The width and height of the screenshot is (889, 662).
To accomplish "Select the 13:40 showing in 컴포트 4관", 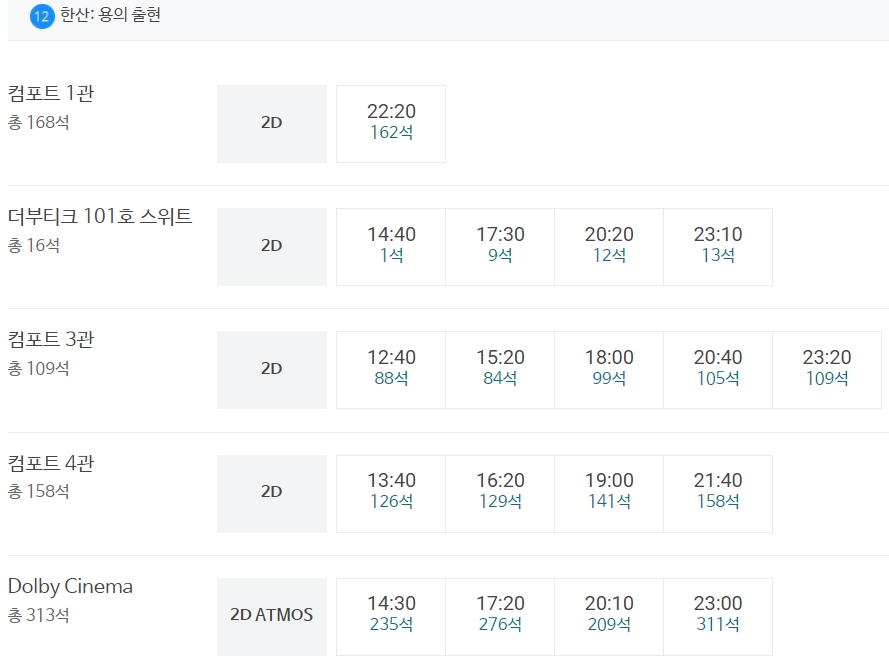I will coord(391,494).
